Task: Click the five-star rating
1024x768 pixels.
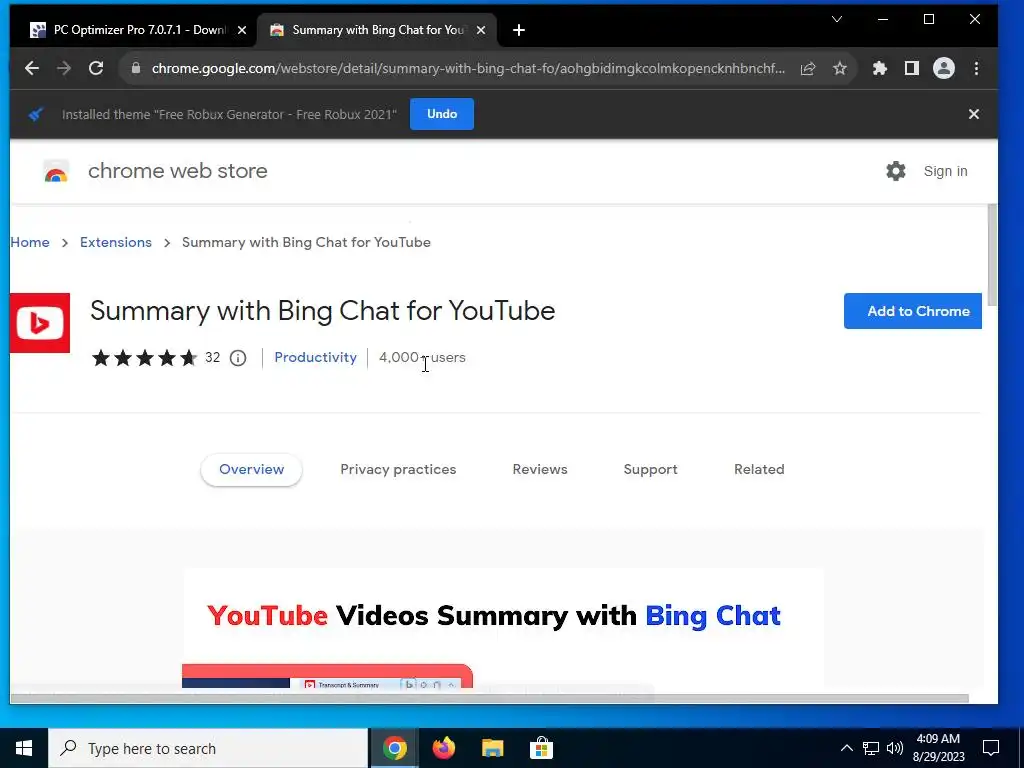Action: coord(144,358)
